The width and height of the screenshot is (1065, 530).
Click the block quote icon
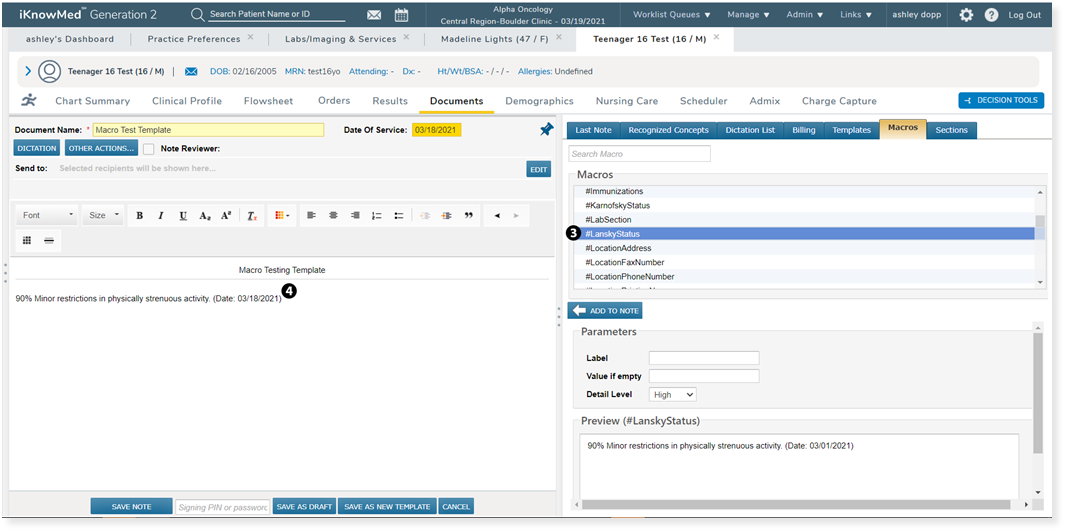pyautogui.click(x=468, y=215)
